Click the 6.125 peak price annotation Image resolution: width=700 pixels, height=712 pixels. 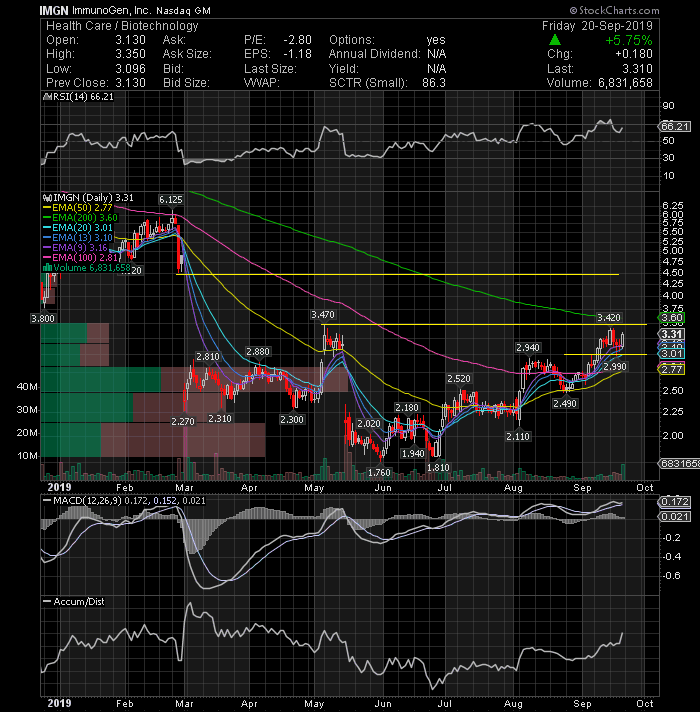pyautogui.click(x=171, y=199)
